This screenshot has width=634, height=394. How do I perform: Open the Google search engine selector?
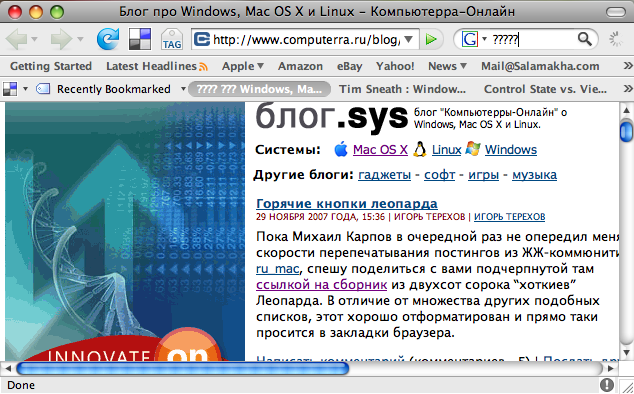474,39
